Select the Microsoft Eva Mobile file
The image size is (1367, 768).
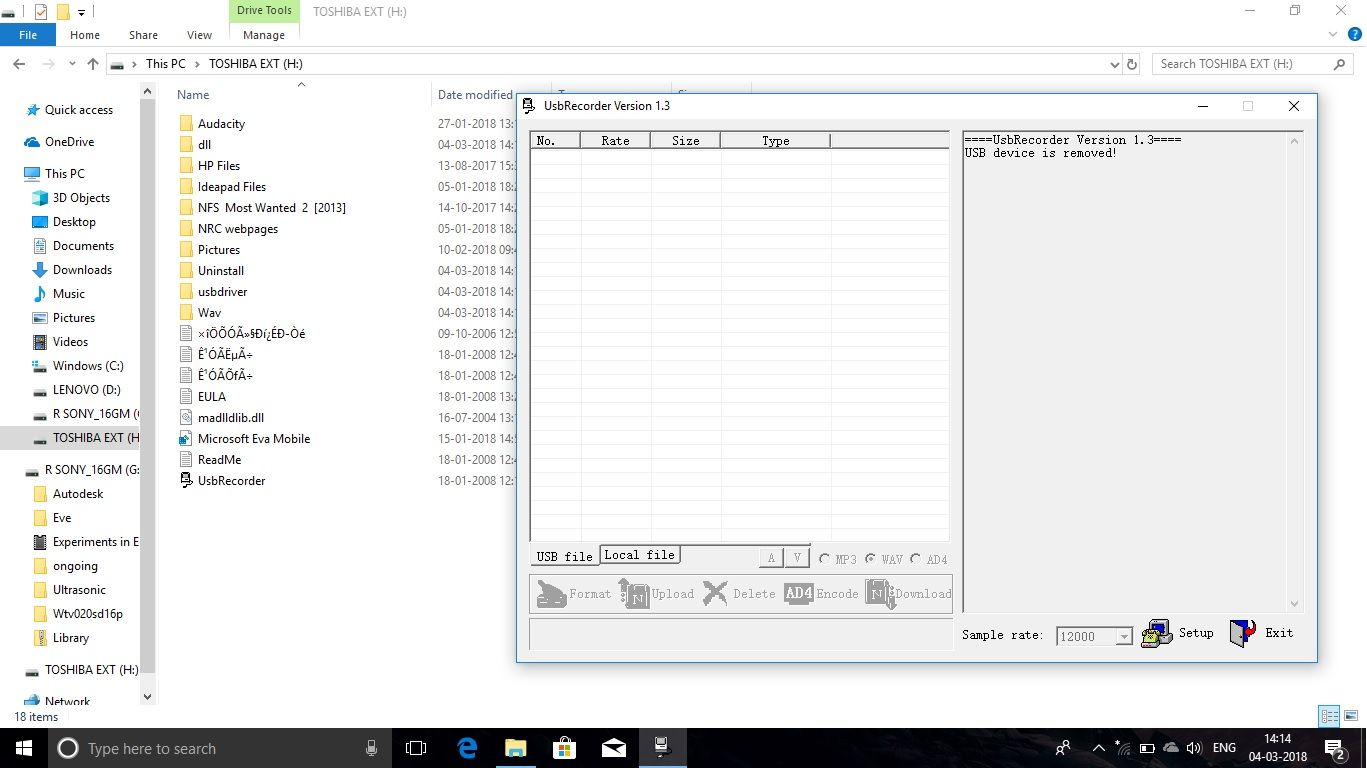(x=253, y=439)
